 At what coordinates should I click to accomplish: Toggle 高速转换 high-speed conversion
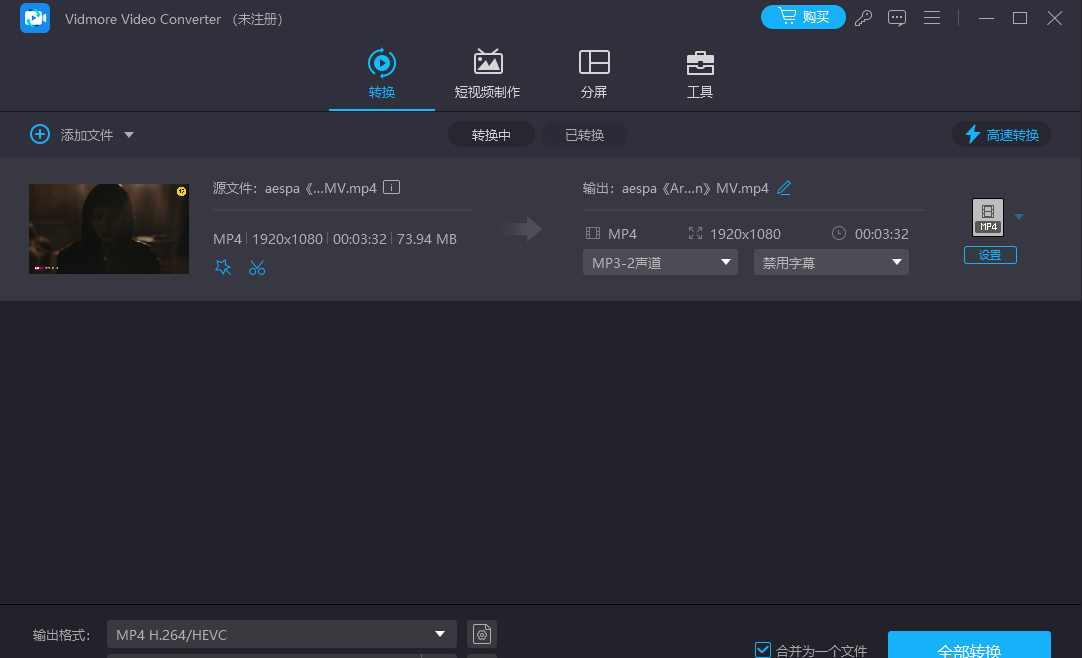pyautogui.click(x=1001, y=134)
